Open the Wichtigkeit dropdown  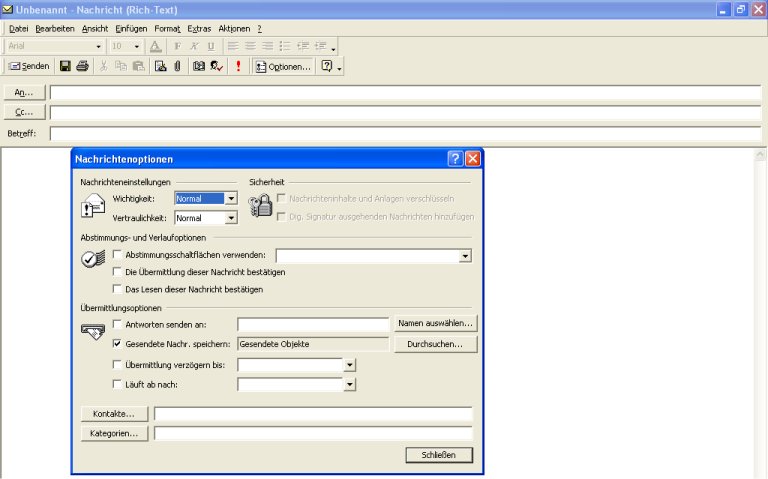point(231,198)
